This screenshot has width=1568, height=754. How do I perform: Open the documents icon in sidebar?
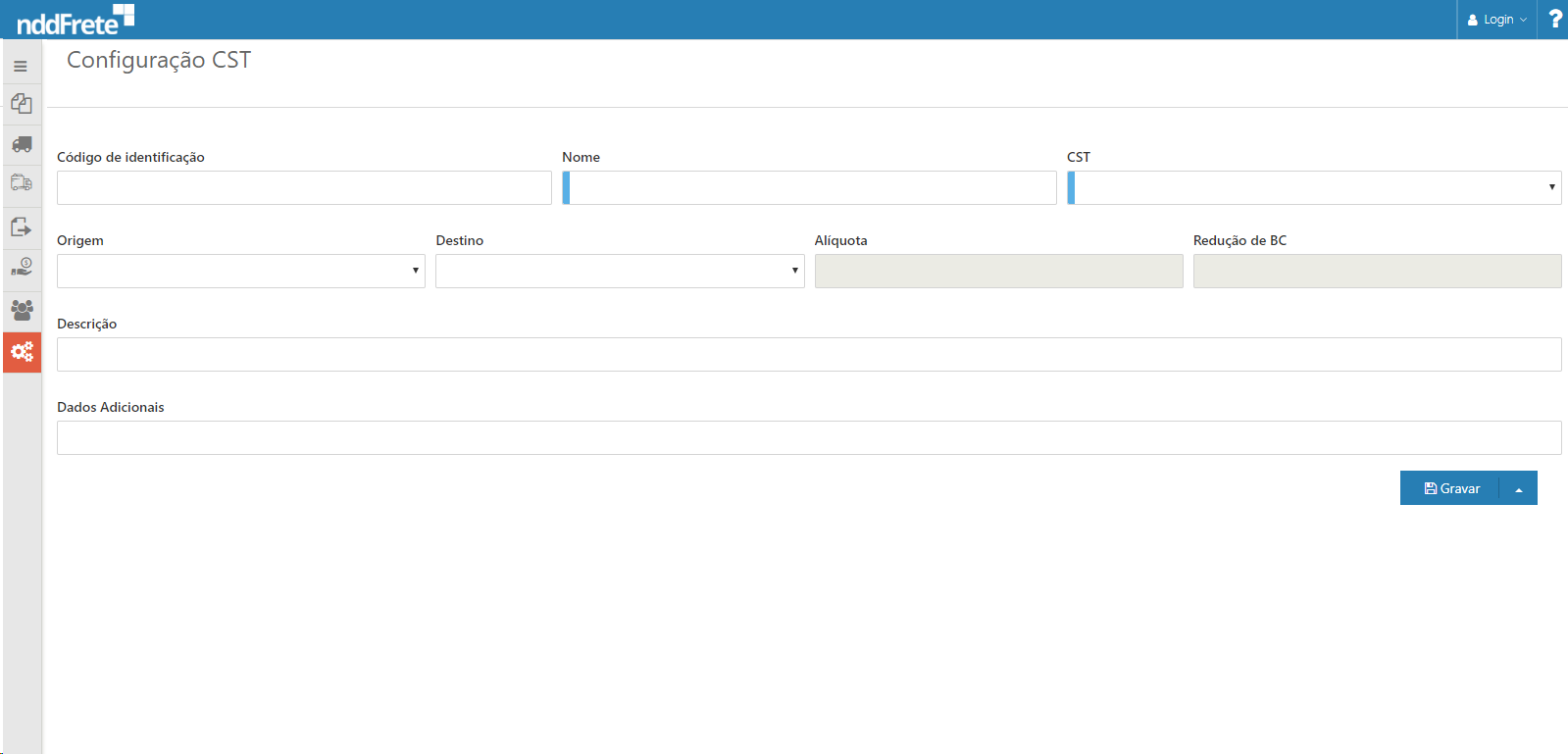[22, 104]
